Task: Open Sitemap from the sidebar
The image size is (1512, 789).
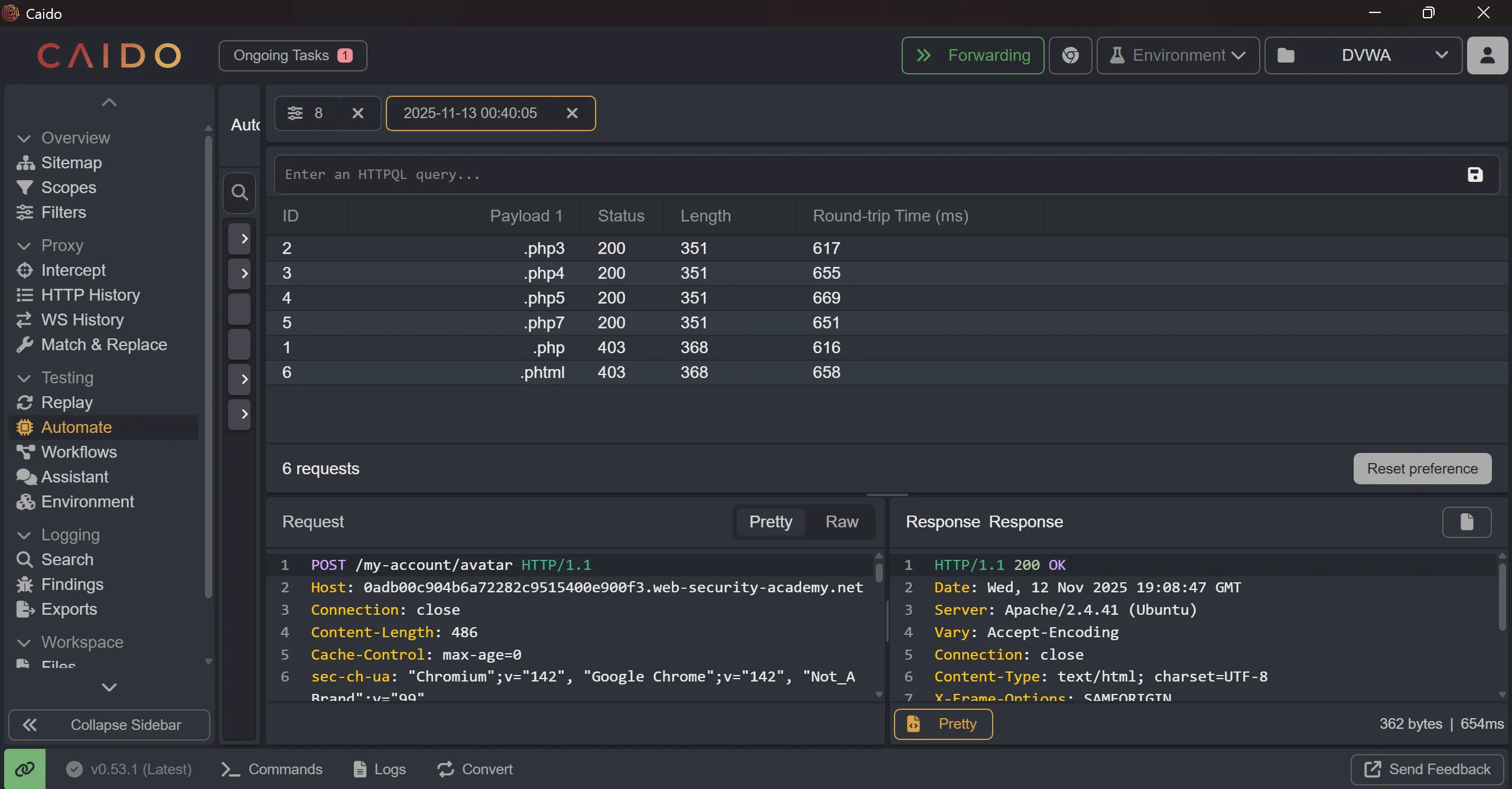Action: point(71,162)
